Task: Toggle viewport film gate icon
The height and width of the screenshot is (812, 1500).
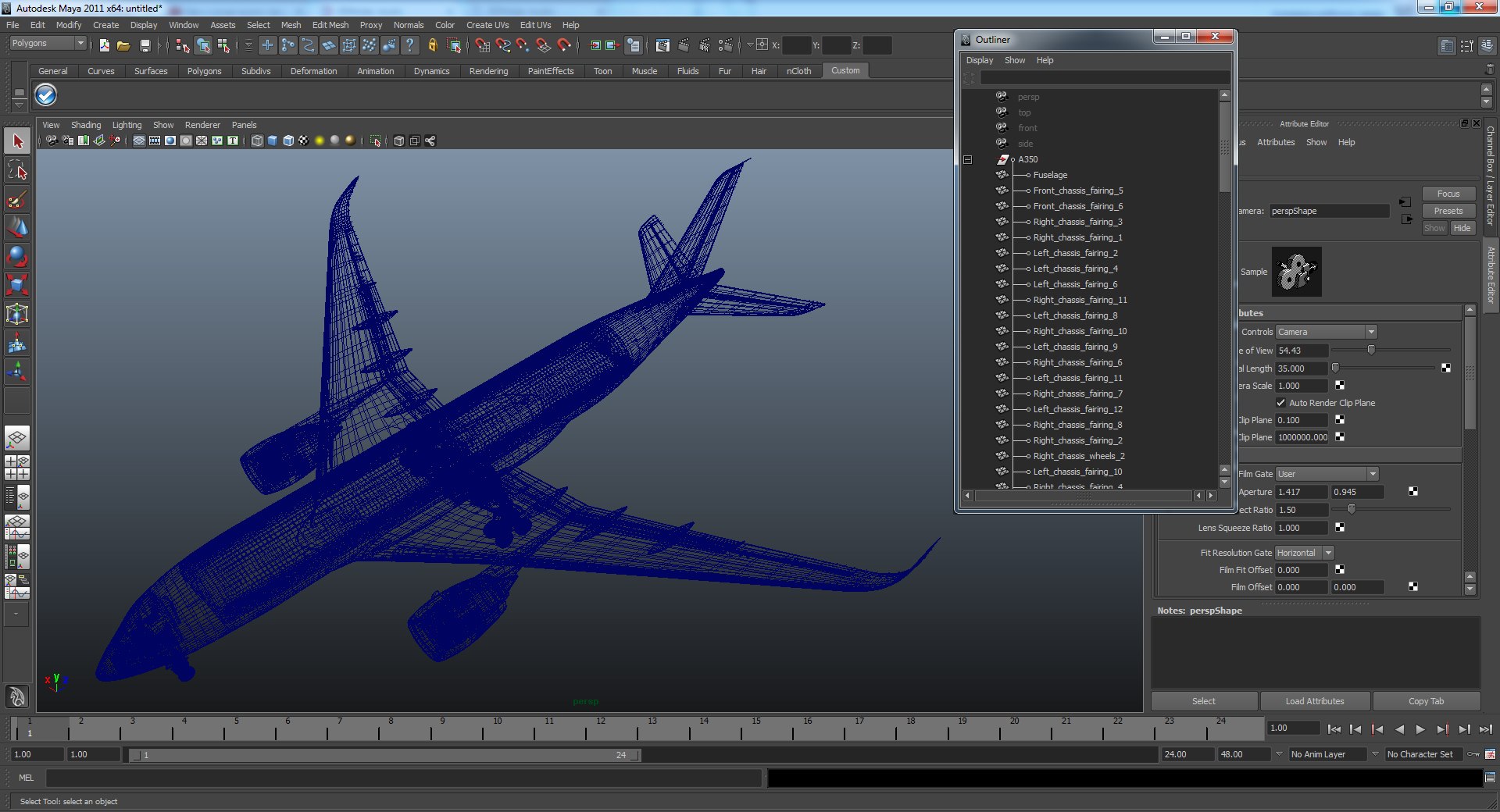Action: click(155, 141)
